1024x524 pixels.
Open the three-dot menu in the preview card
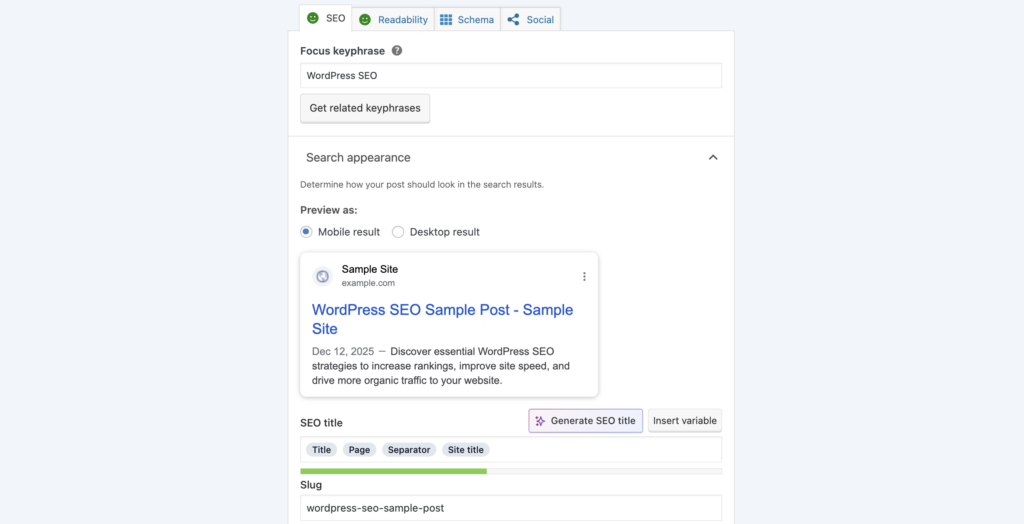584,276
